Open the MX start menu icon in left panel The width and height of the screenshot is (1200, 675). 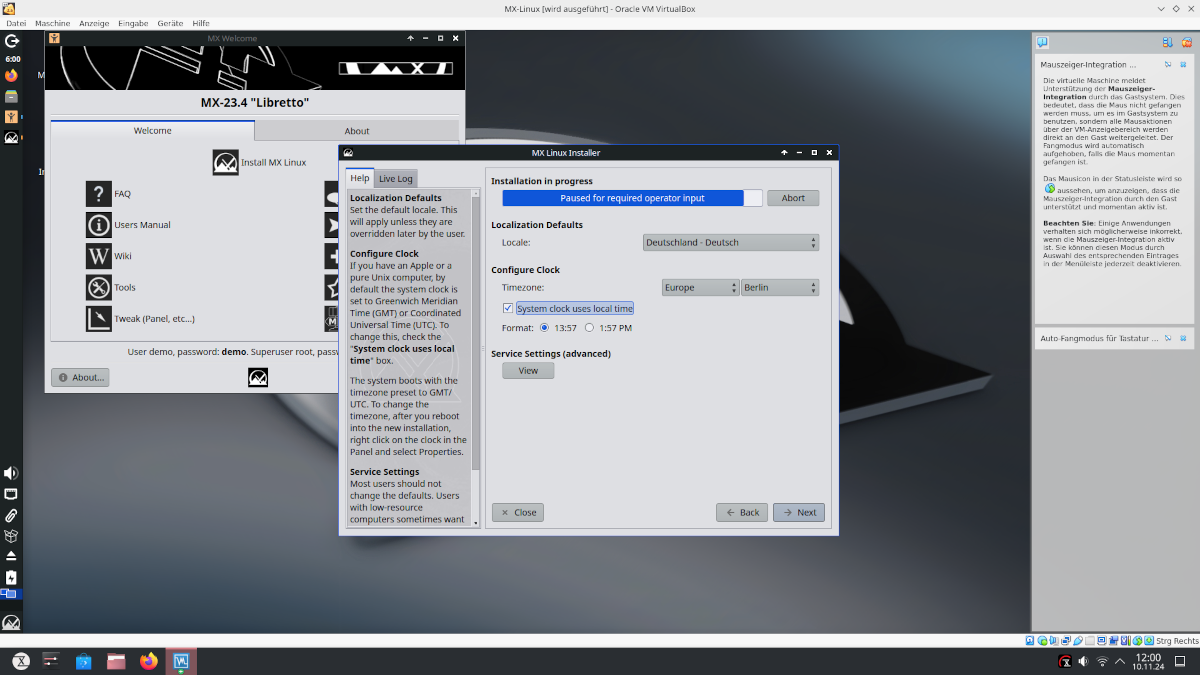click(x=11, y=622)
